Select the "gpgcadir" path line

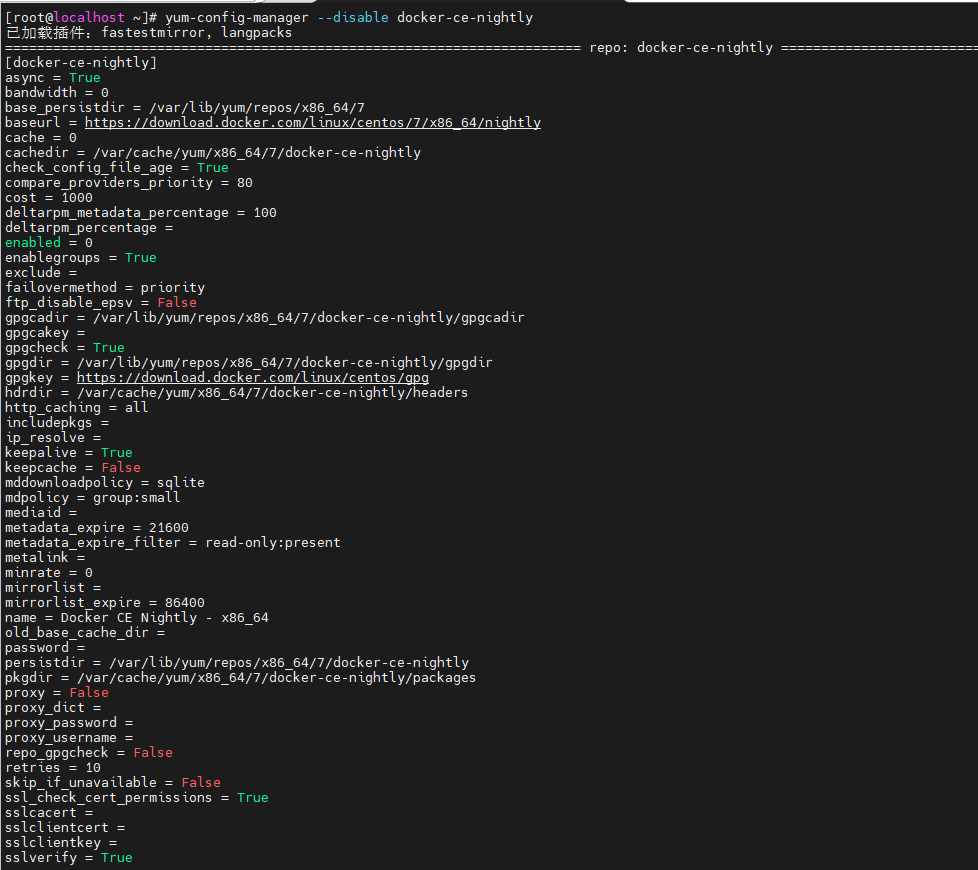point(264,317)
